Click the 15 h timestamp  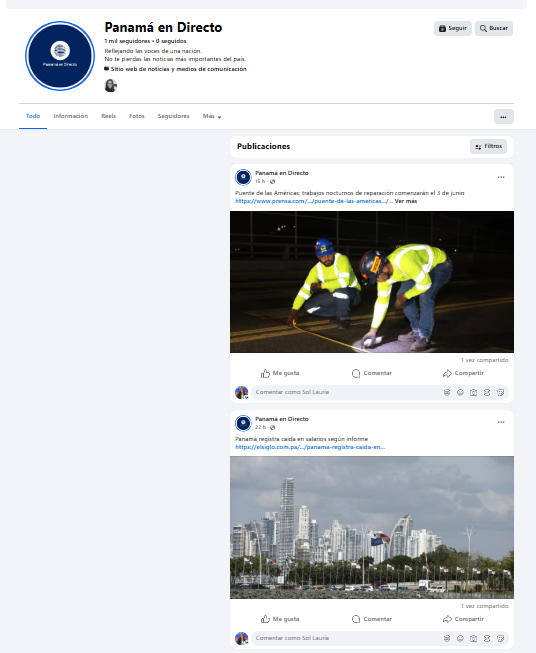click(x=260, y=181)
